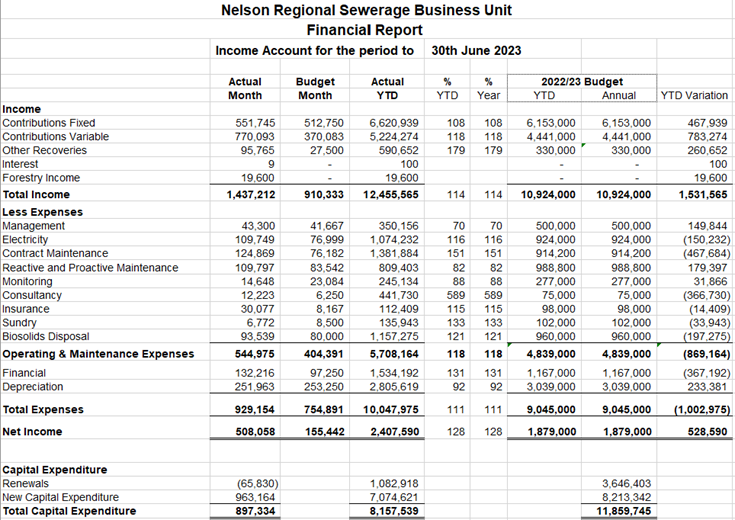Screen dimensions: 735x520
Task: Select Net Income actual YTD 2,407,590
Action: (x=395, y=432)
